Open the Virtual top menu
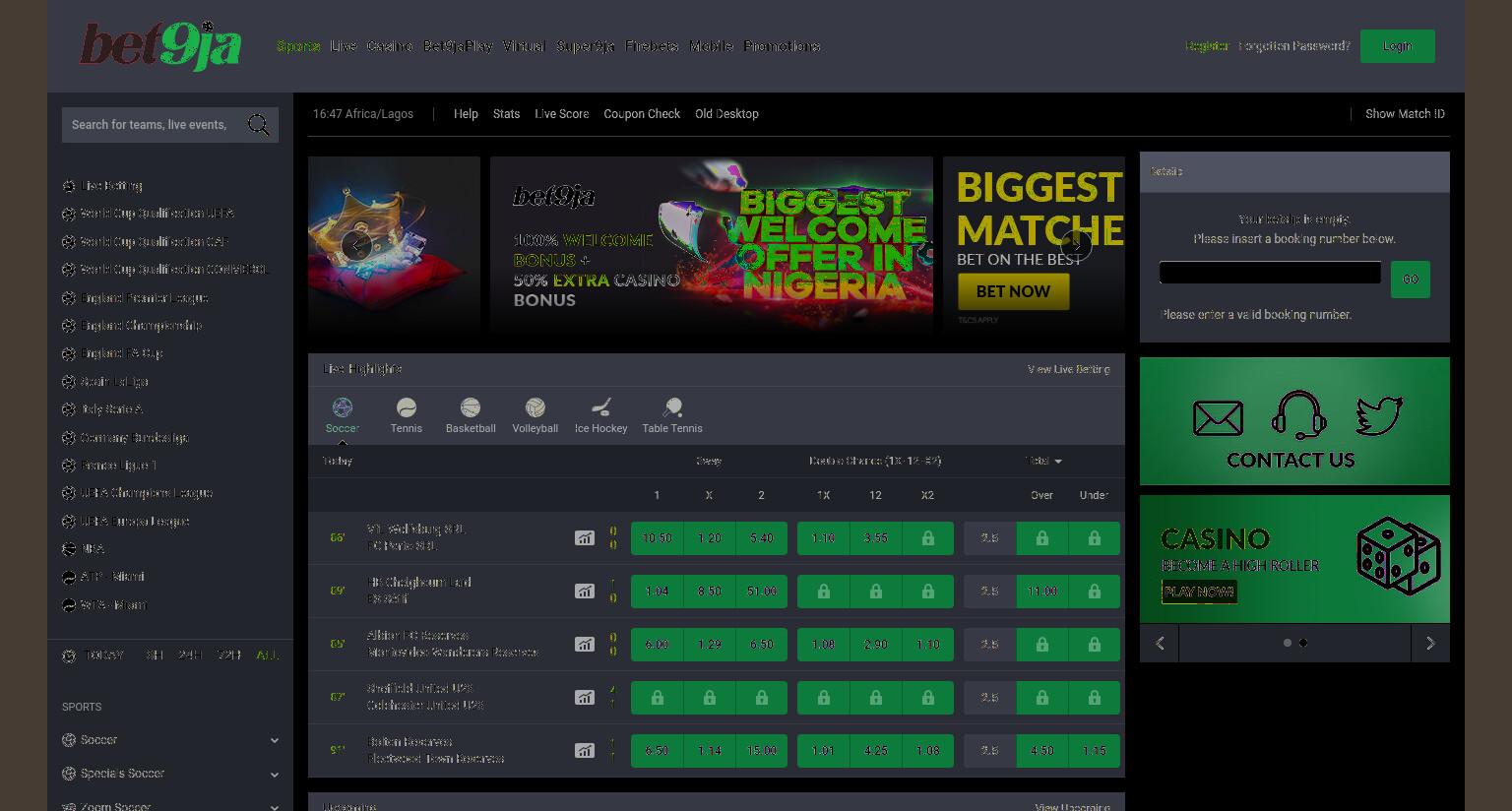 pos(524,46)
